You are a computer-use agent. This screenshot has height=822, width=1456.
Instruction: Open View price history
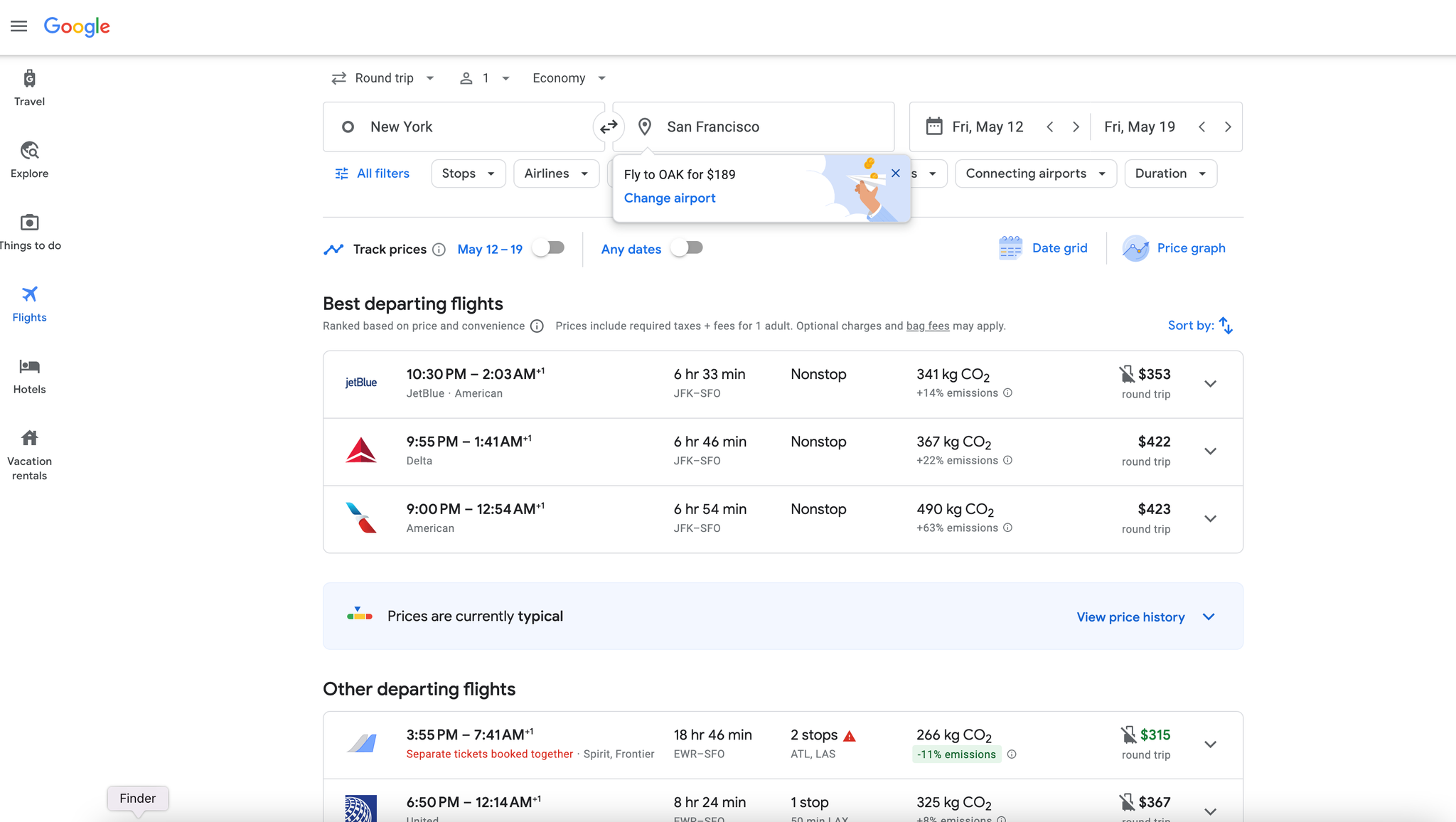tap(1130, 616)
